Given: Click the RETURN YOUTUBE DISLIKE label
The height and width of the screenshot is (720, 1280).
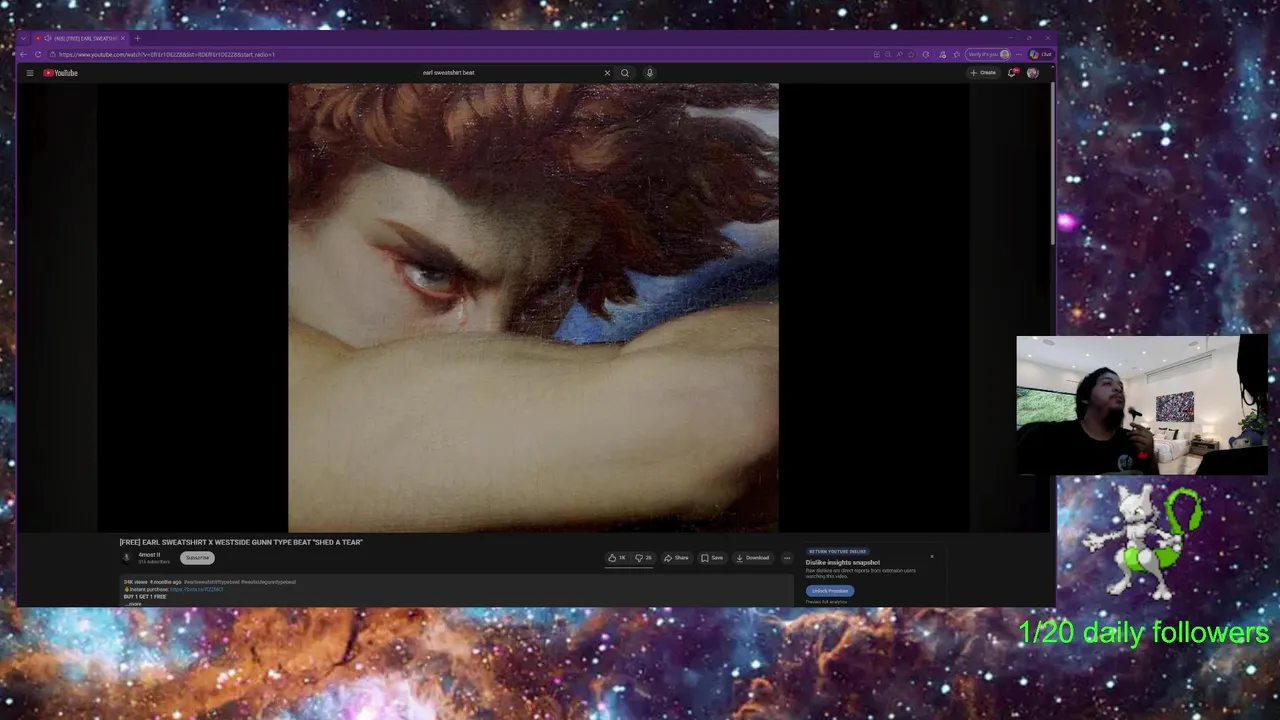Looking at the screenshot, I should 838,551.
